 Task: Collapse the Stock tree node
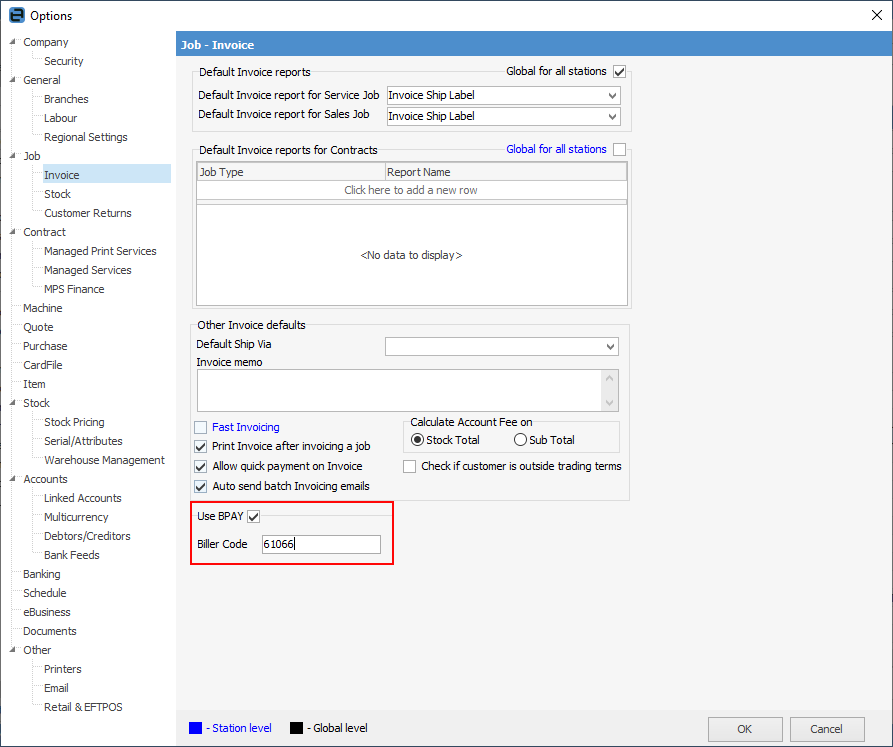pyautogui.click(x=13, y=403)
